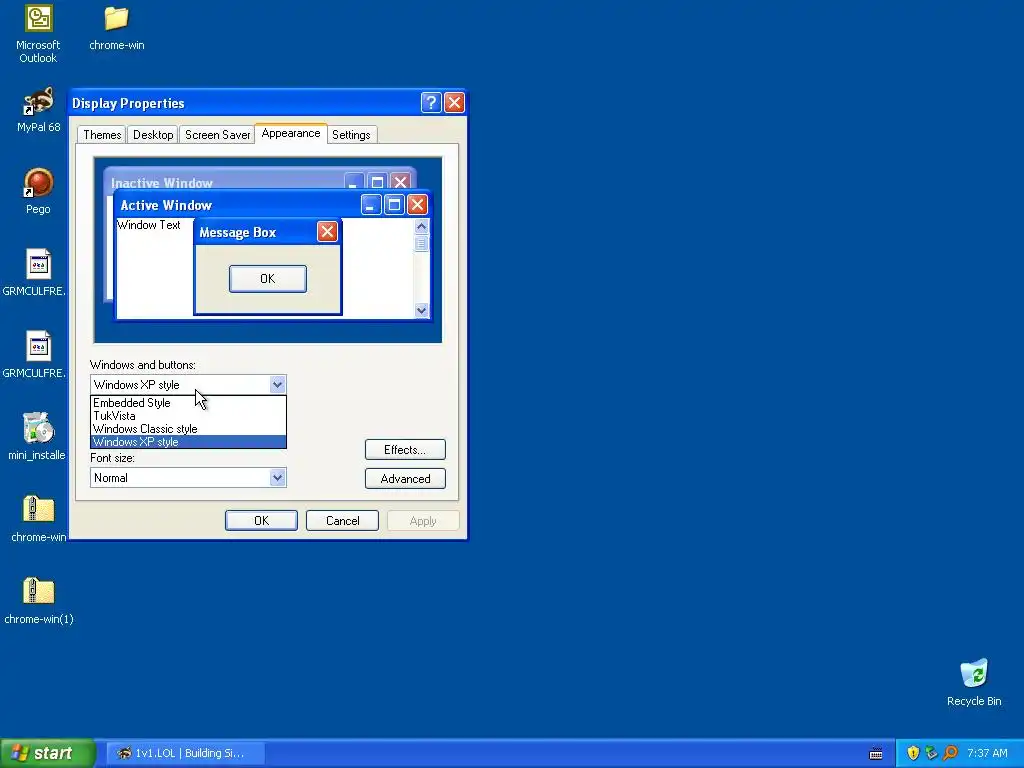Switch to the Themes tab
Image resolution: width=1024 pixels, height=768 pixels.
tap(102, 135)
